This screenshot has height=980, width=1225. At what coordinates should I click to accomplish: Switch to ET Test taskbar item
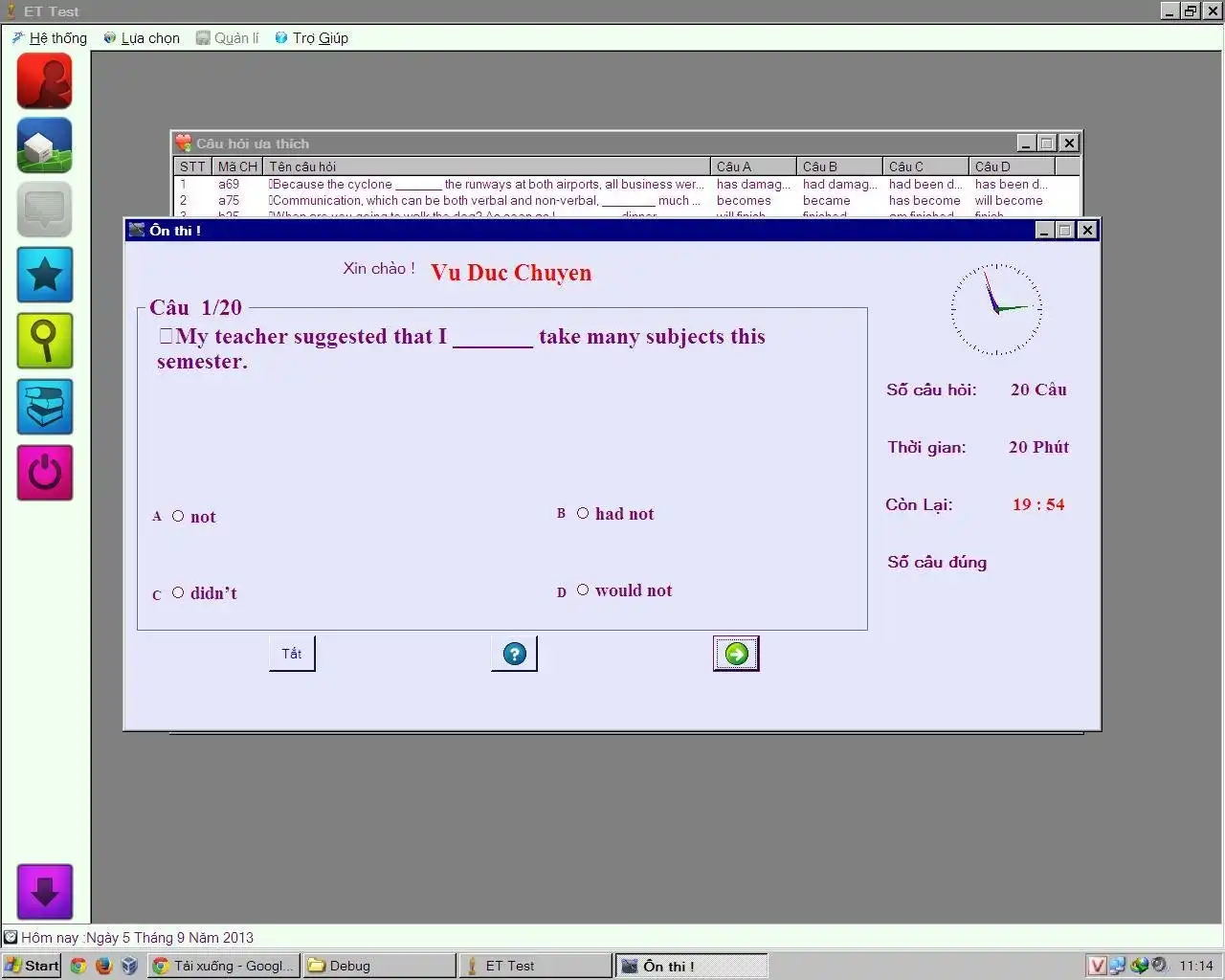pos(536,966)
